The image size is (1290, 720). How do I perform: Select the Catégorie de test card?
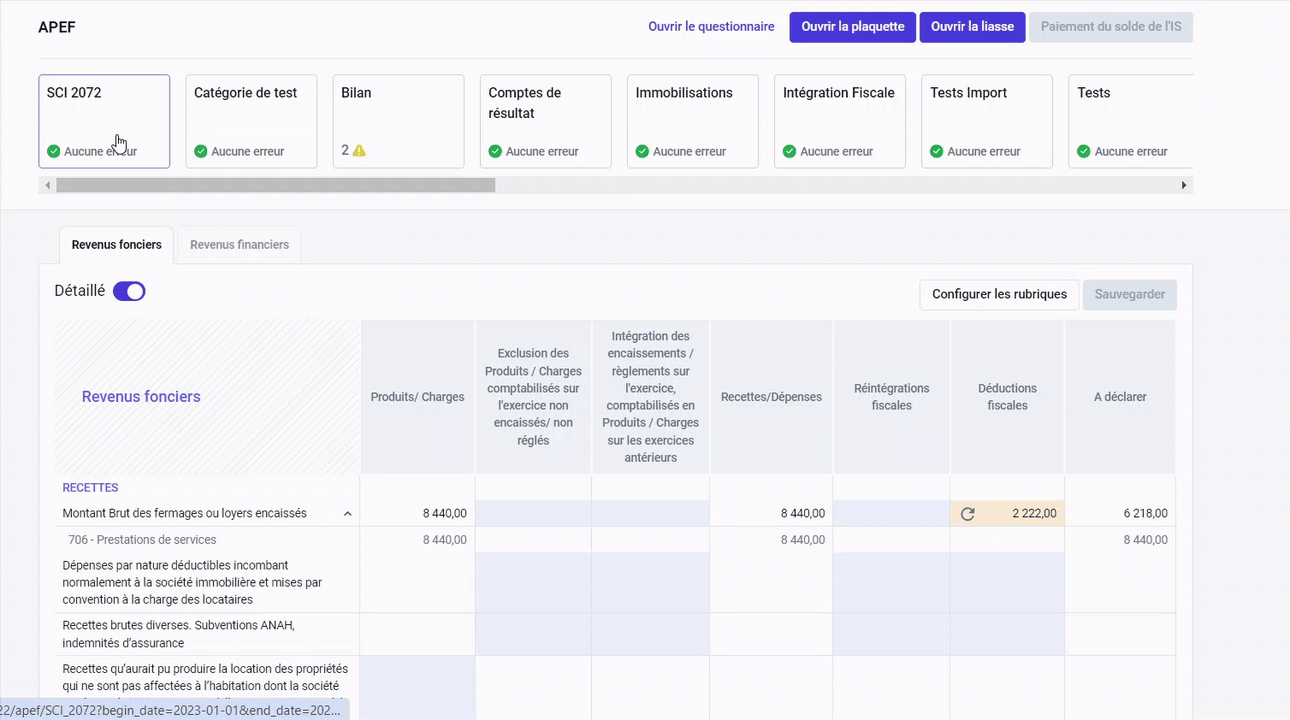[251, 121]
